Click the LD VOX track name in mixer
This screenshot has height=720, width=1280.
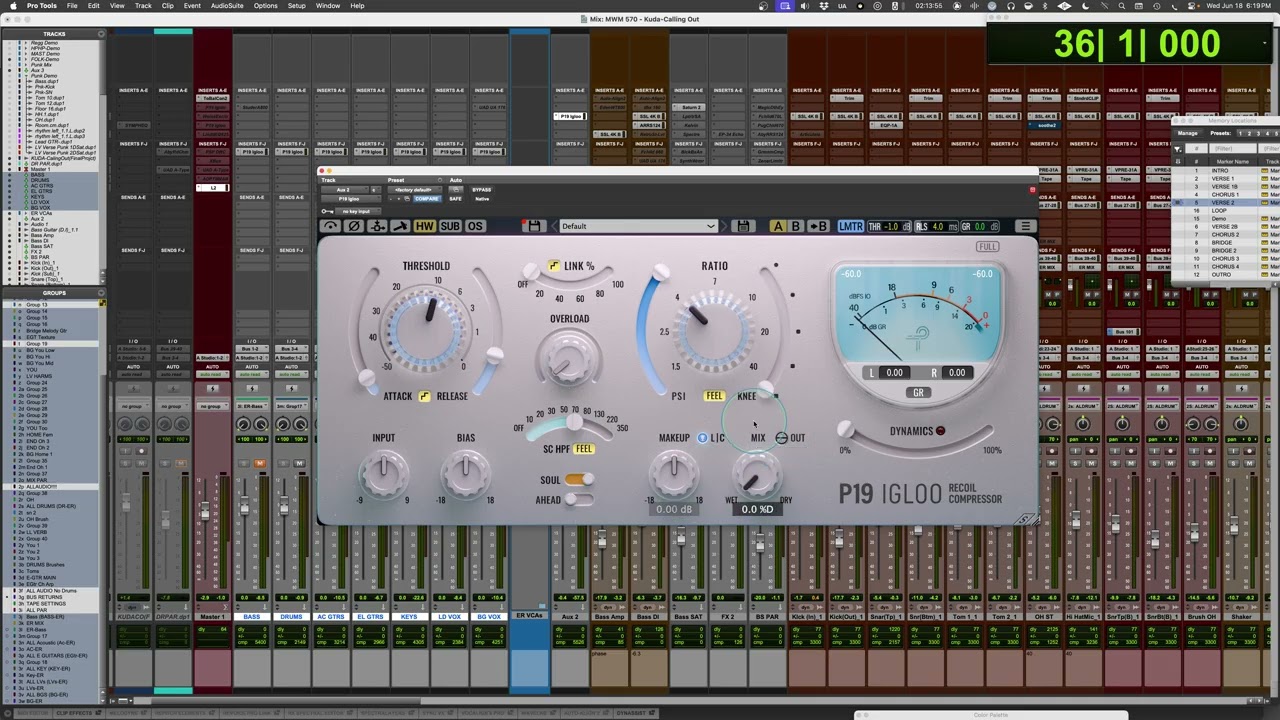coord(449,617)
